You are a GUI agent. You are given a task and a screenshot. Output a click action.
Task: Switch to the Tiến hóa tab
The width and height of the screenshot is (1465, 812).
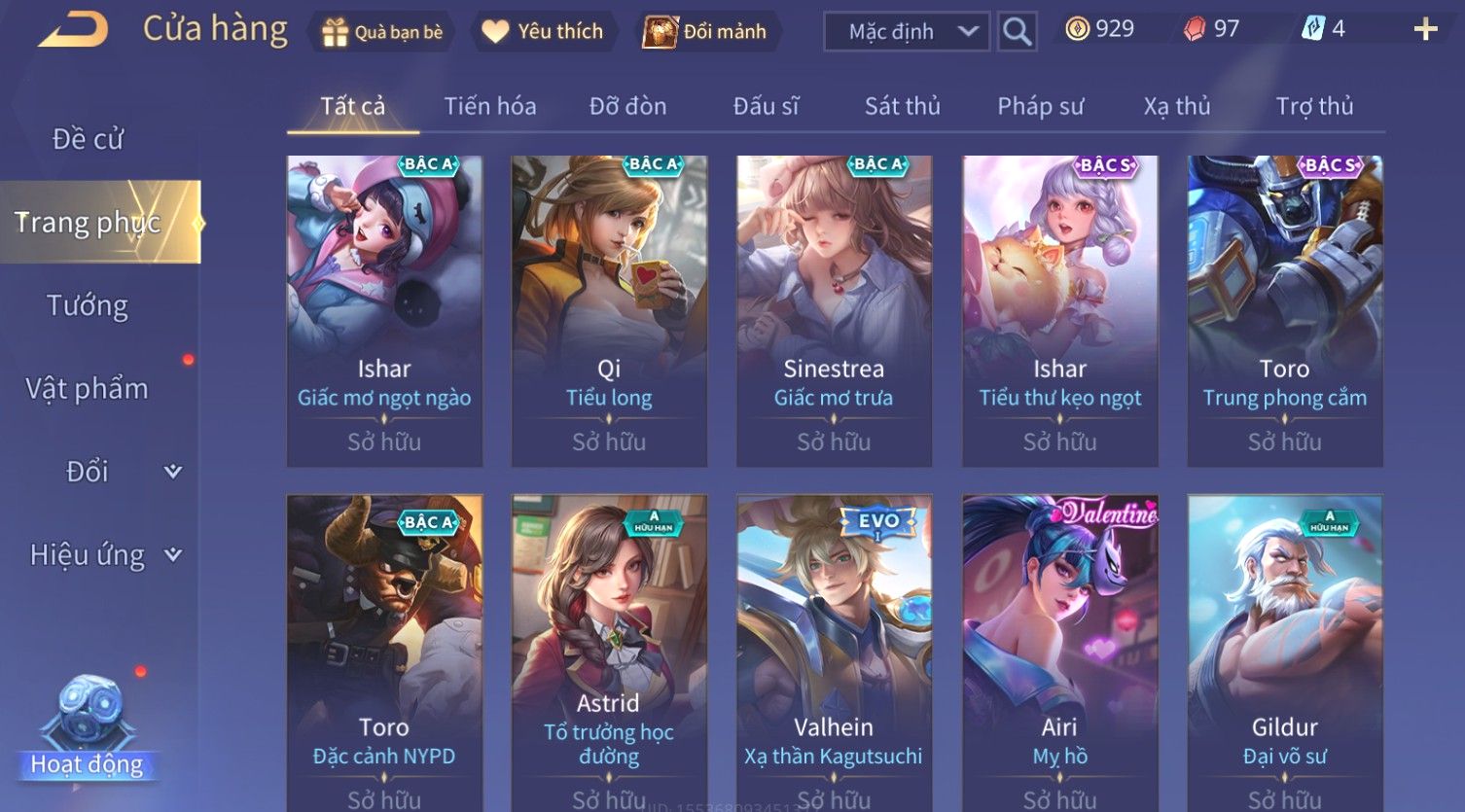[490, 106]
